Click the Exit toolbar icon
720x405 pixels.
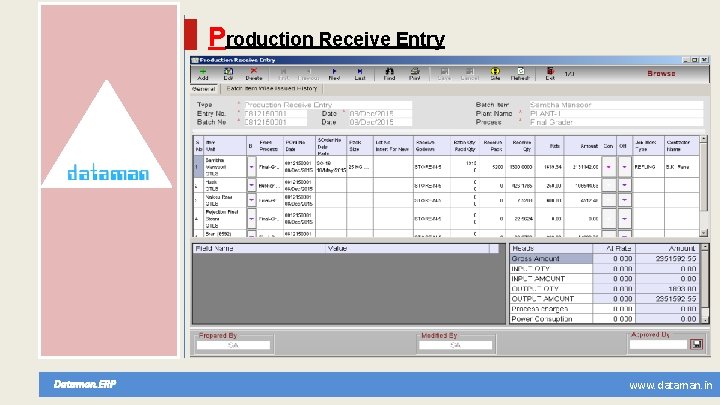pyautogui.click(x=550, y=73)
